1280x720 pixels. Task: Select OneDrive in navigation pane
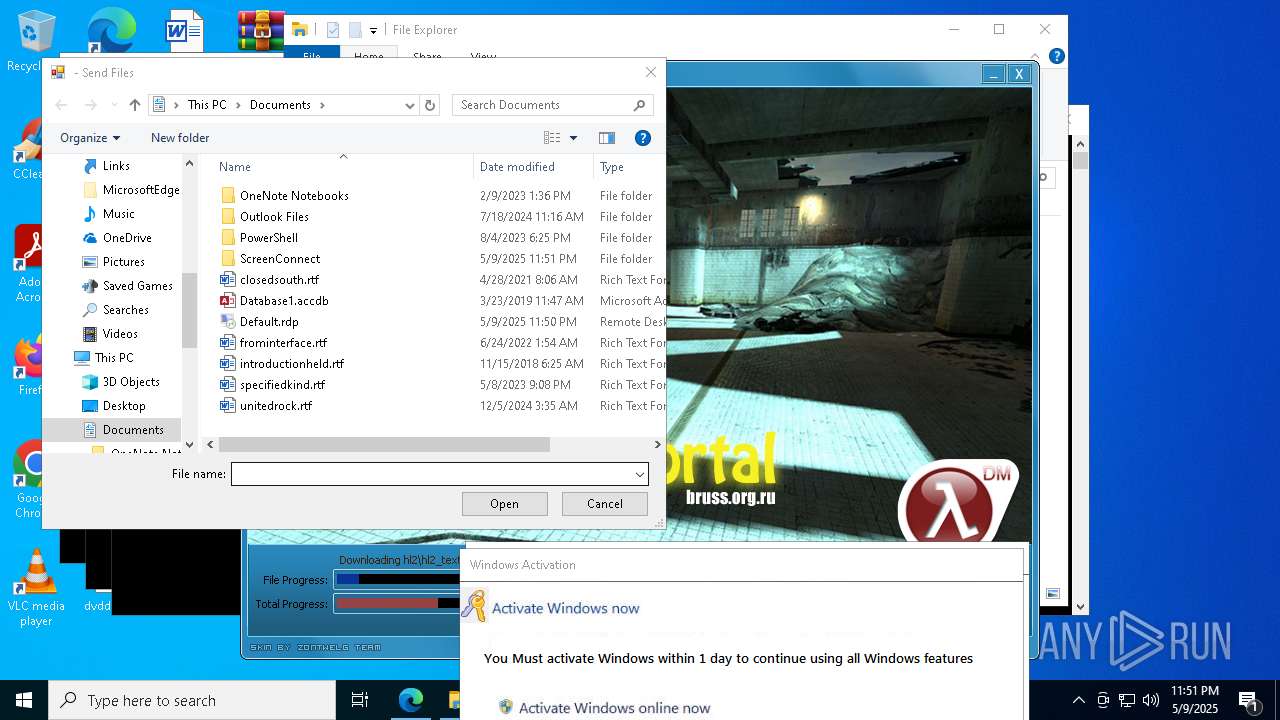[127, 238]
